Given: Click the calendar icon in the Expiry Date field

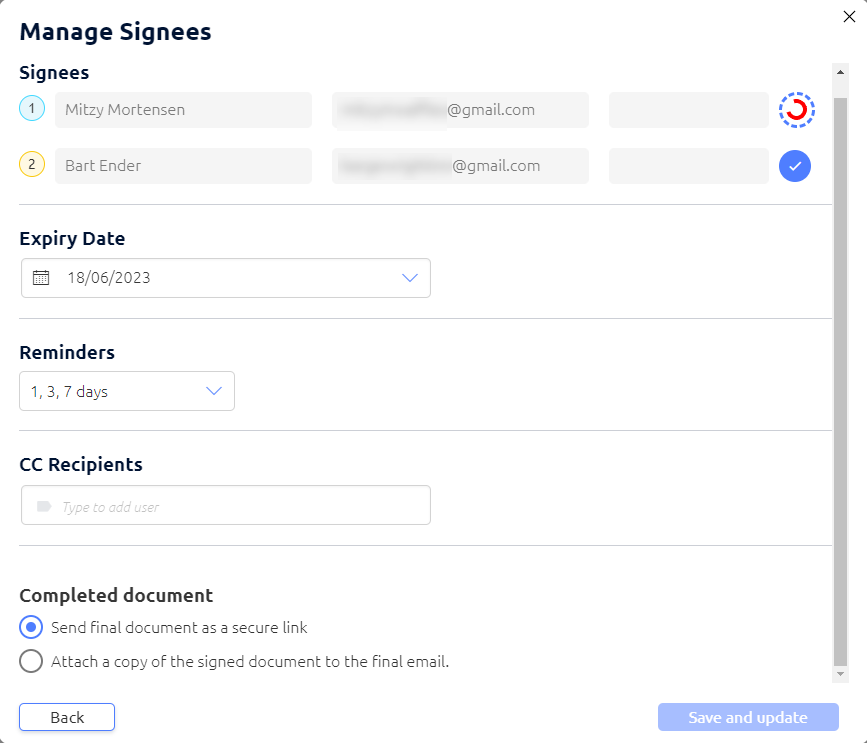Looking at the screenshot, I should 40,277.
